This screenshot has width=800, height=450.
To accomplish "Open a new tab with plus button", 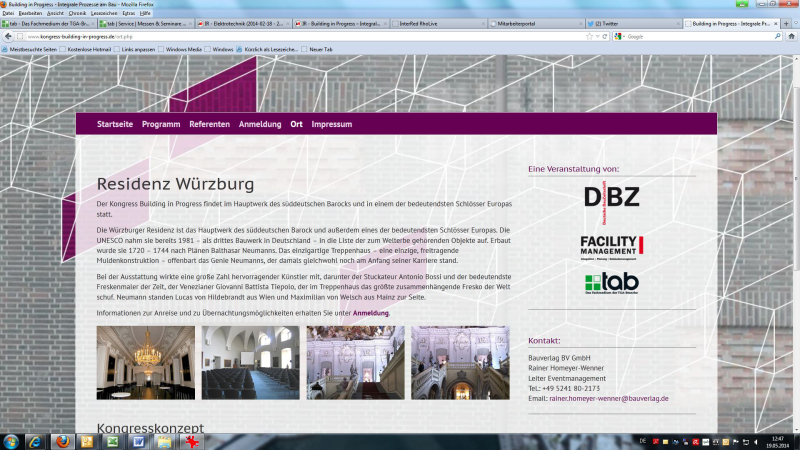I will (x=786, y=23).
